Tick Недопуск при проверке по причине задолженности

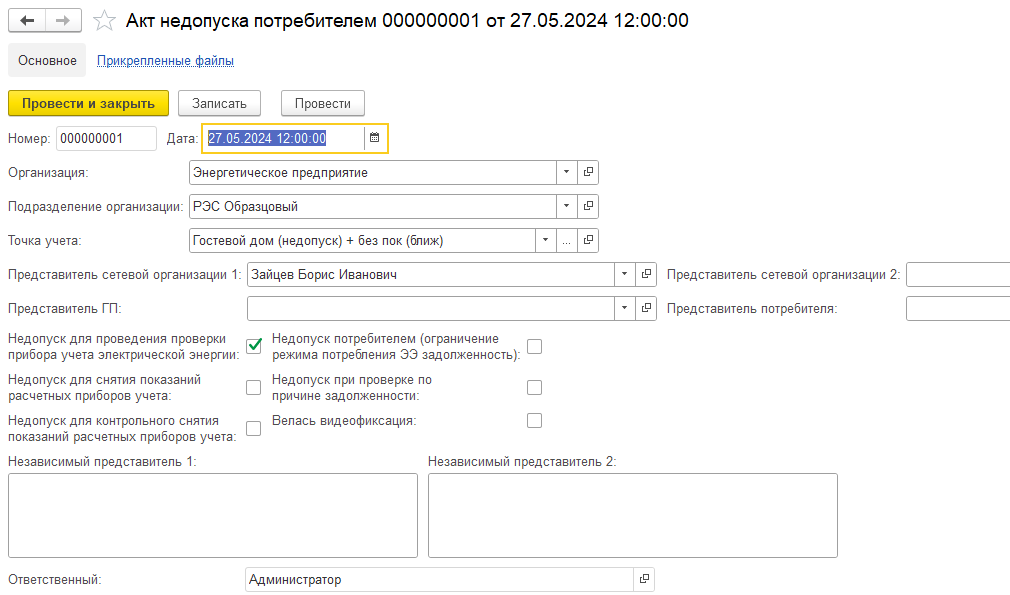tap(534, 387)
